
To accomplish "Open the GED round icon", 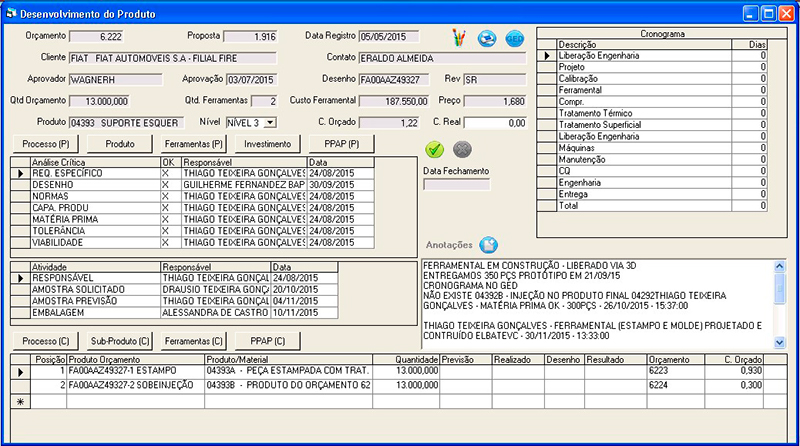I will (514, 38).
